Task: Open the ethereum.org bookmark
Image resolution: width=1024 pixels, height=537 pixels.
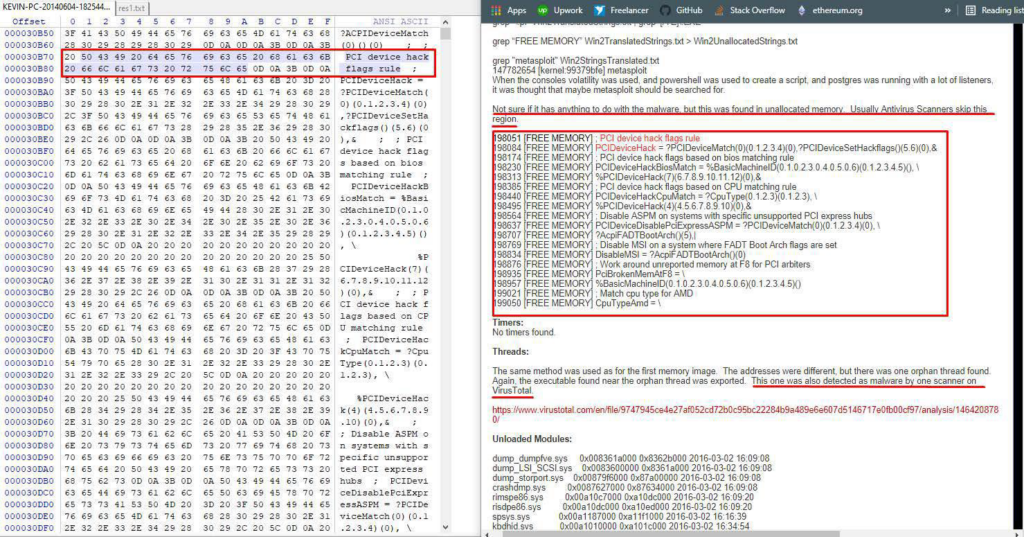Action: (x=829, y=10)
